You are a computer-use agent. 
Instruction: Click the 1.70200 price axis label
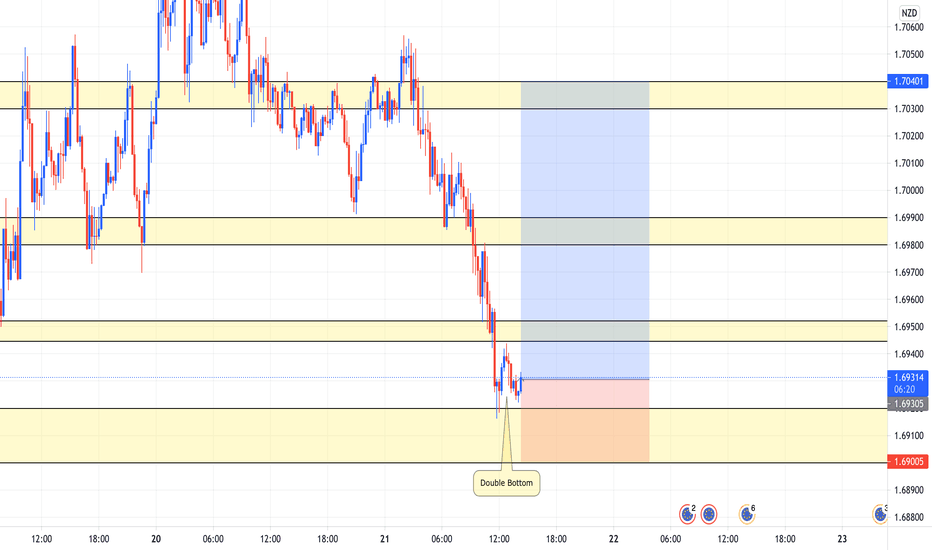909,136
